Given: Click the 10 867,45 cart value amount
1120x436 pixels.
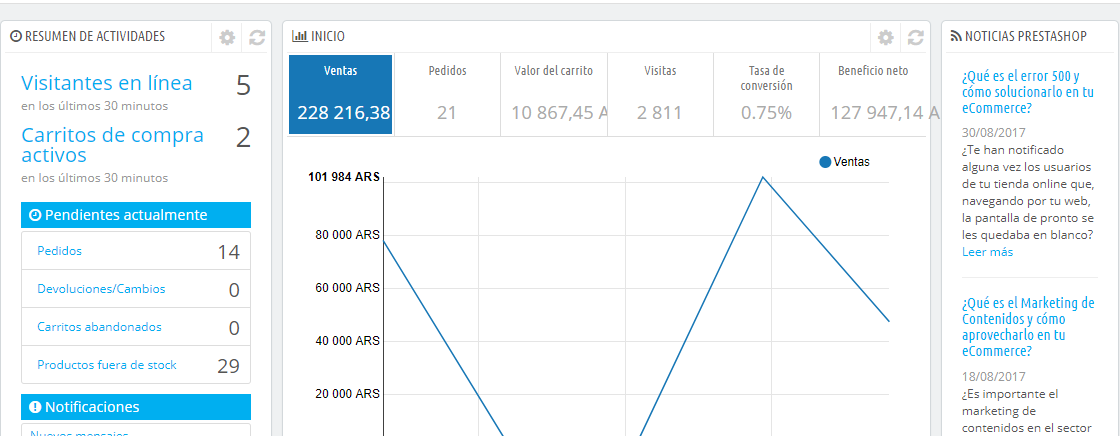Looking at the screenshot, I should [x=559, y=113].
